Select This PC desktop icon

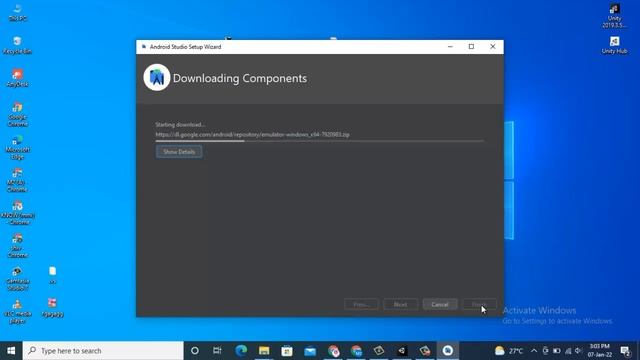pos(18,12)
